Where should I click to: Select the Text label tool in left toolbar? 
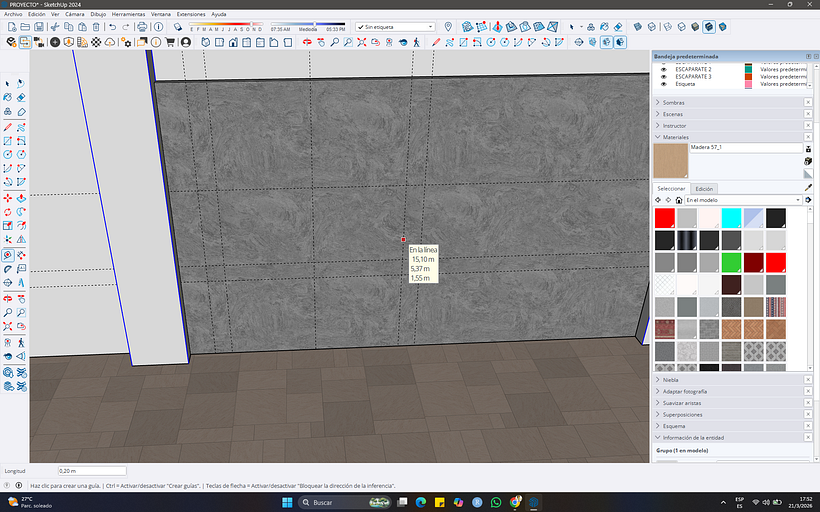tap(21, 269)
